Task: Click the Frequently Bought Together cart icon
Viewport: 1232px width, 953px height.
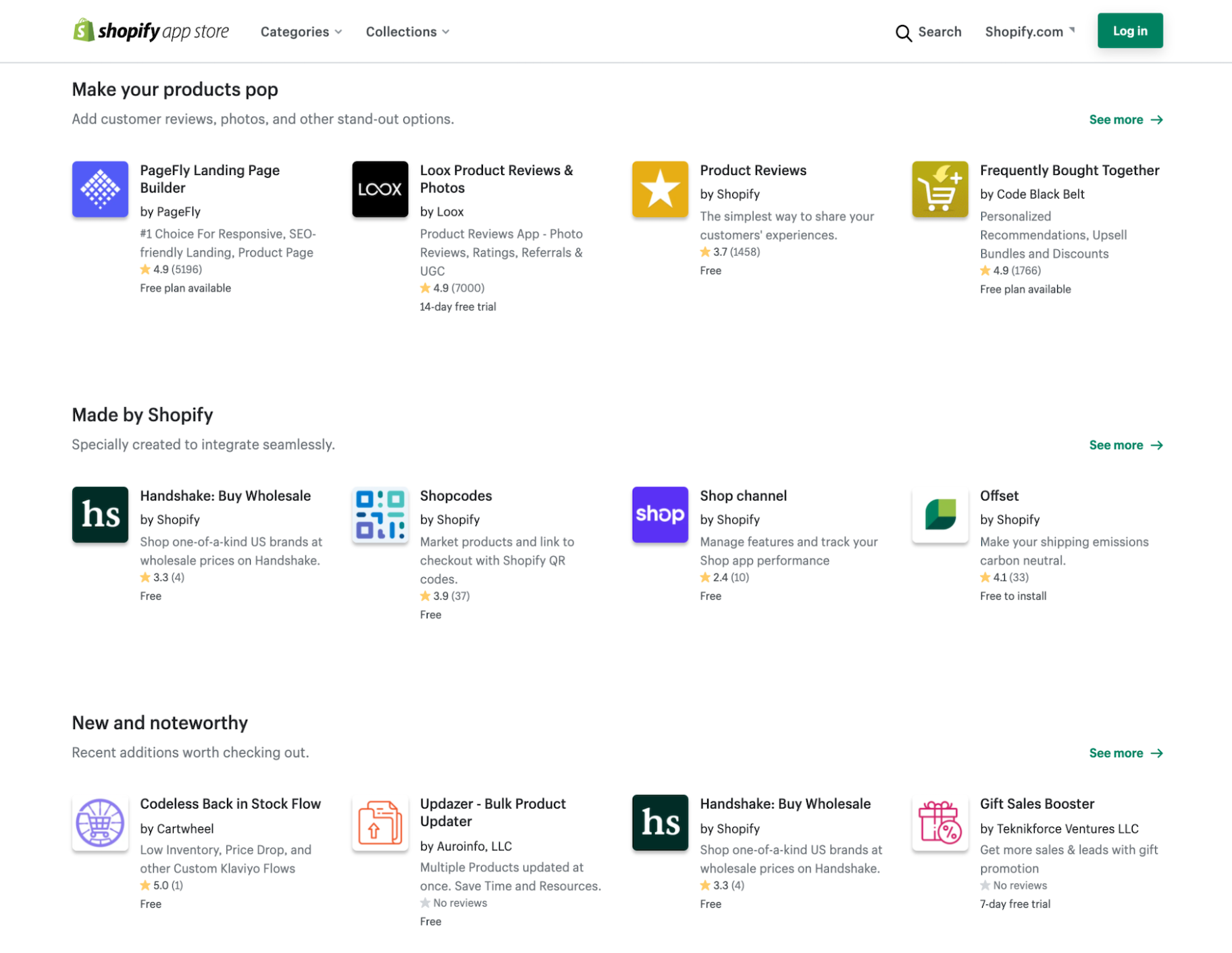Action: [940, 190]
